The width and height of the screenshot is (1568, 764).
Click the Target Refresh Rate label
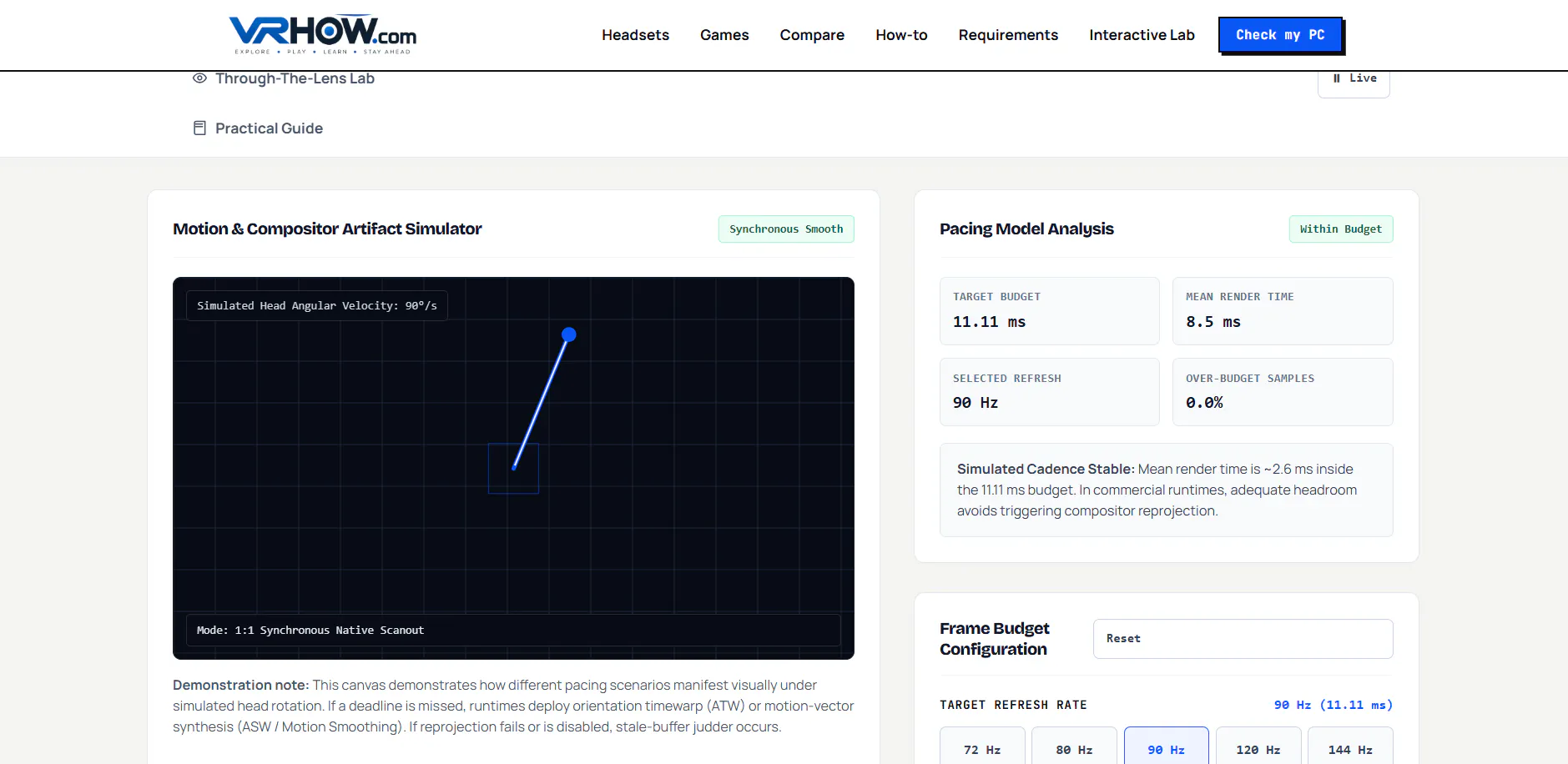[1013, 706]
